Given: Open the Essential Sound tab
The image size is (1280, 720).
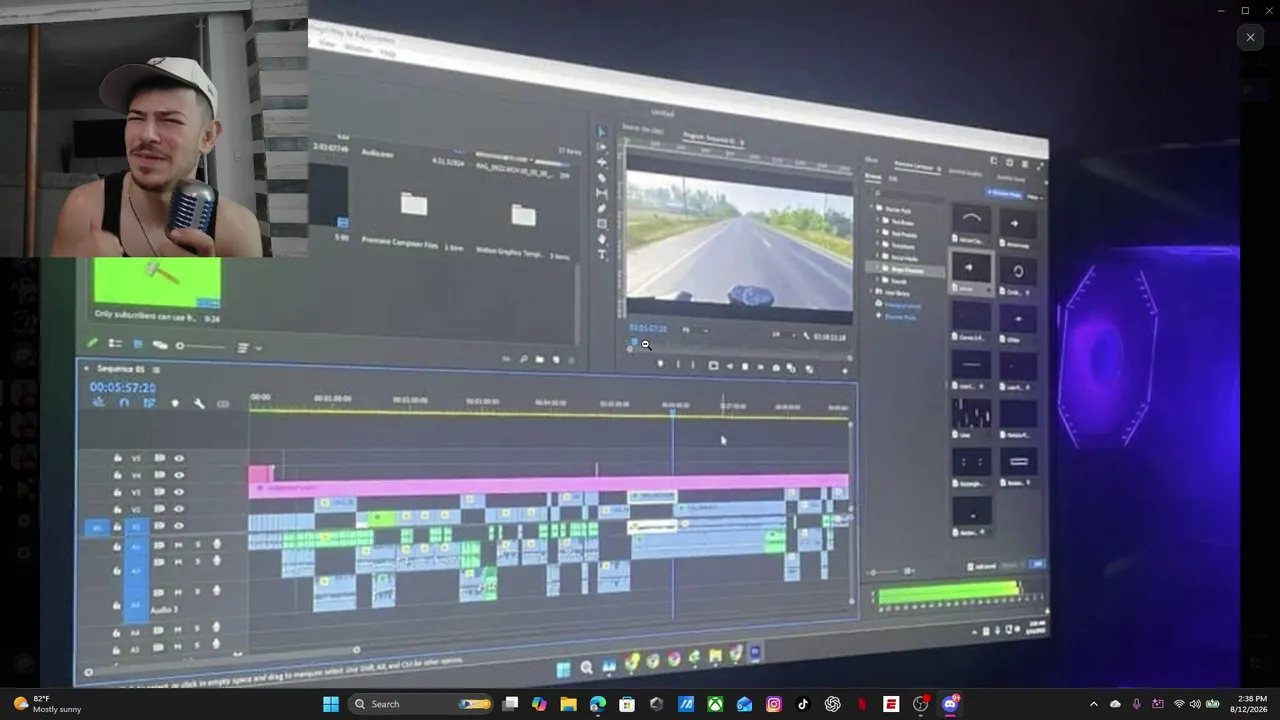Looking at the screenshot, I should point(1011,179).
